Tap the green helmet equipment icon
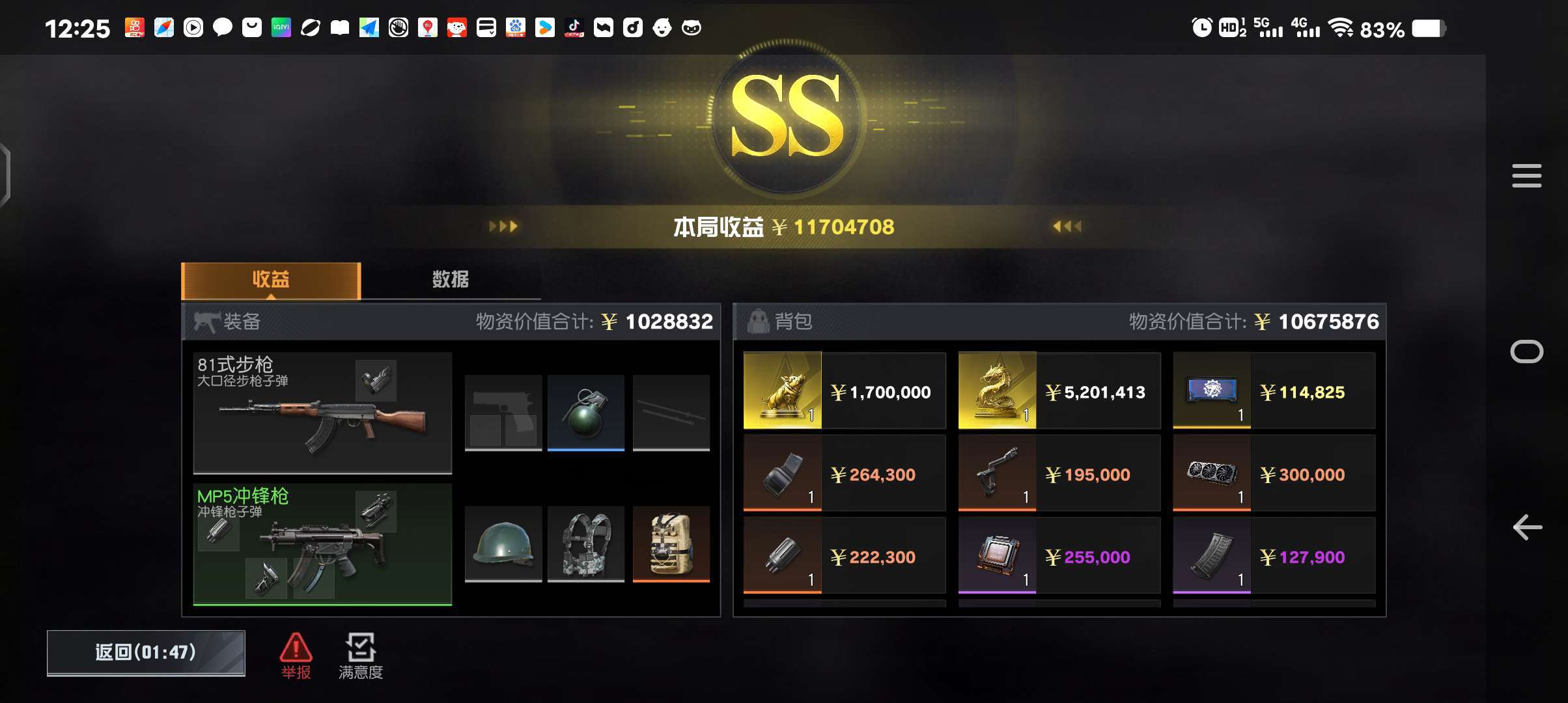The width and height of the screenshot is (1568, 703). [503, 544]
